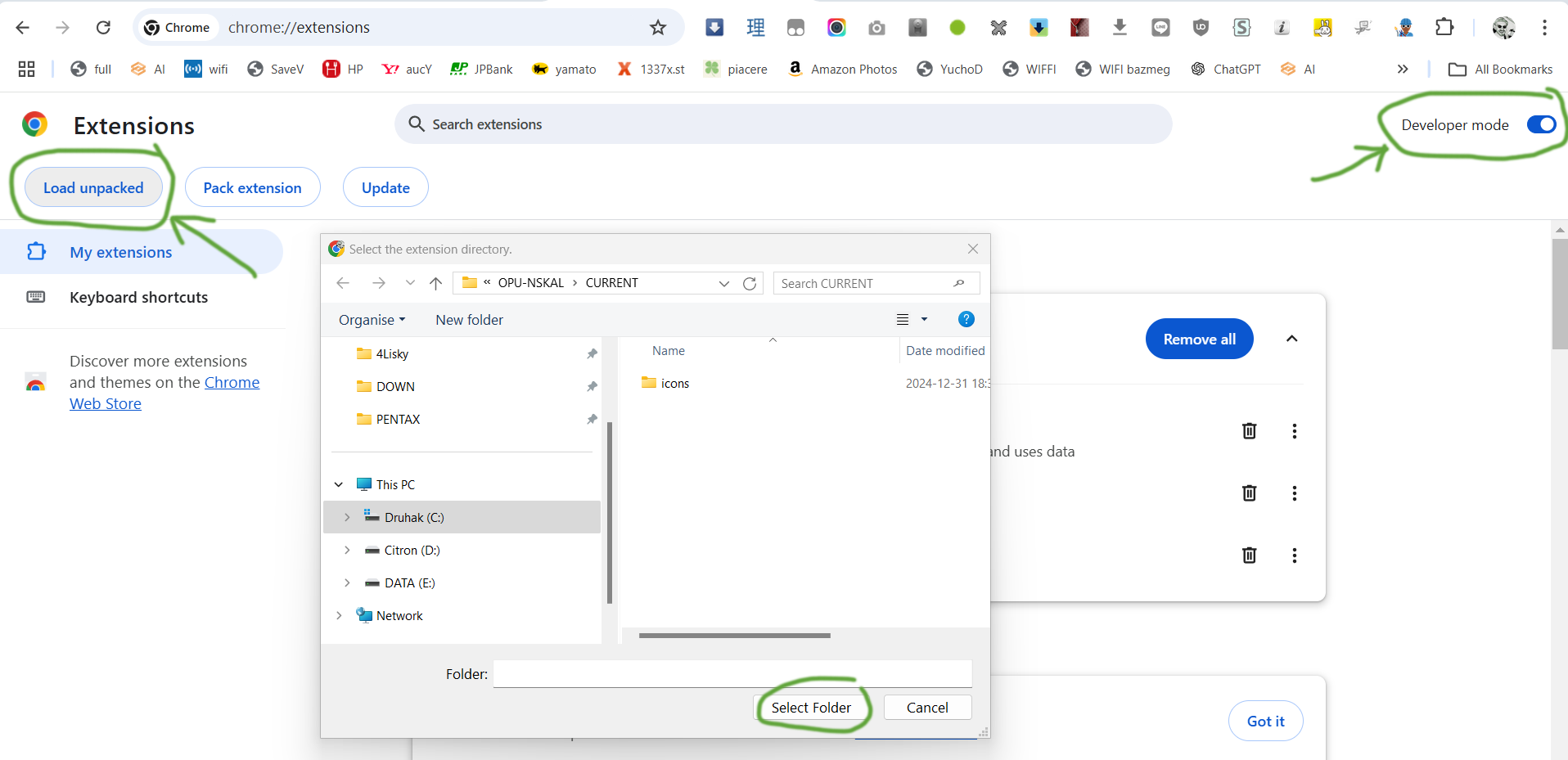The height and width of the screenshot is (760, 1568).
Task: Click the Load unpacked button
Action: (x=93, y=188)
